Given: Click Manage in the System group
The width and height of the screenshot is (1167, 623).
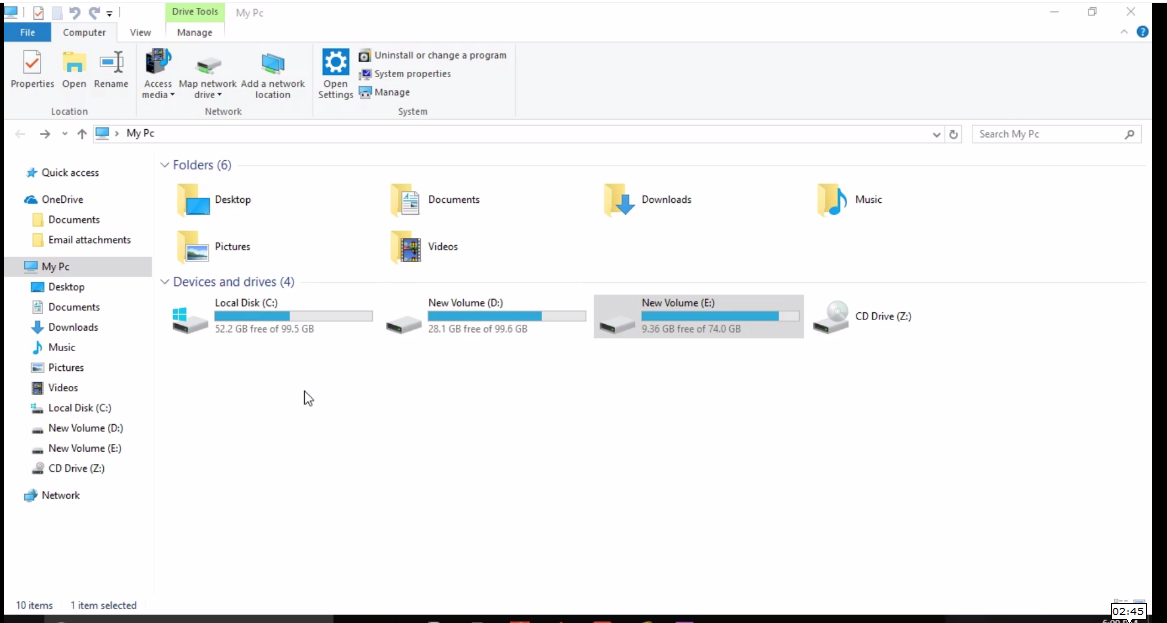Looking at the screenshot, I should click(384, 92).
